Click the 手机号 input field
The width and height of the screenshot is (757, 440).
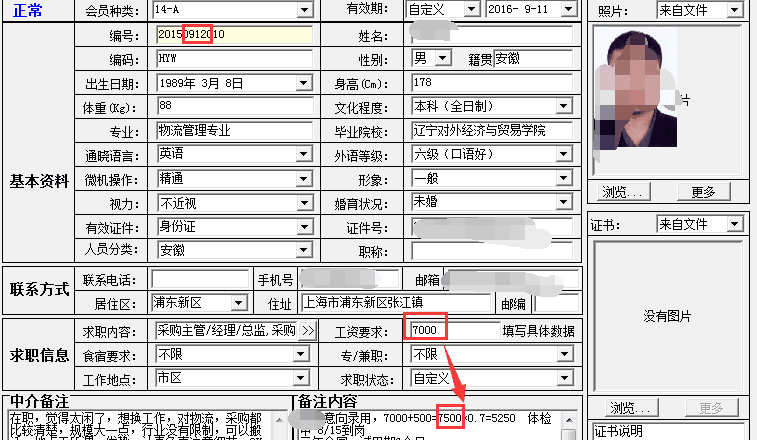click(x=349, y=280)
